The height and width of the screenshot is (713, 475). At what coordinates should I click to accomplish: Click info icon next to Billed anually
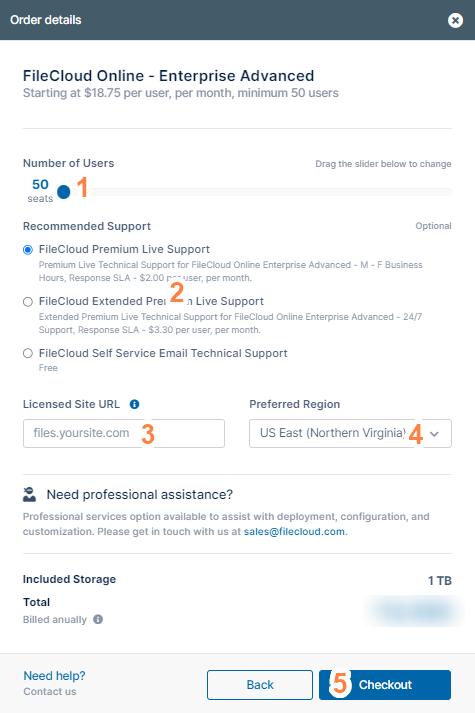pos(98,619)
